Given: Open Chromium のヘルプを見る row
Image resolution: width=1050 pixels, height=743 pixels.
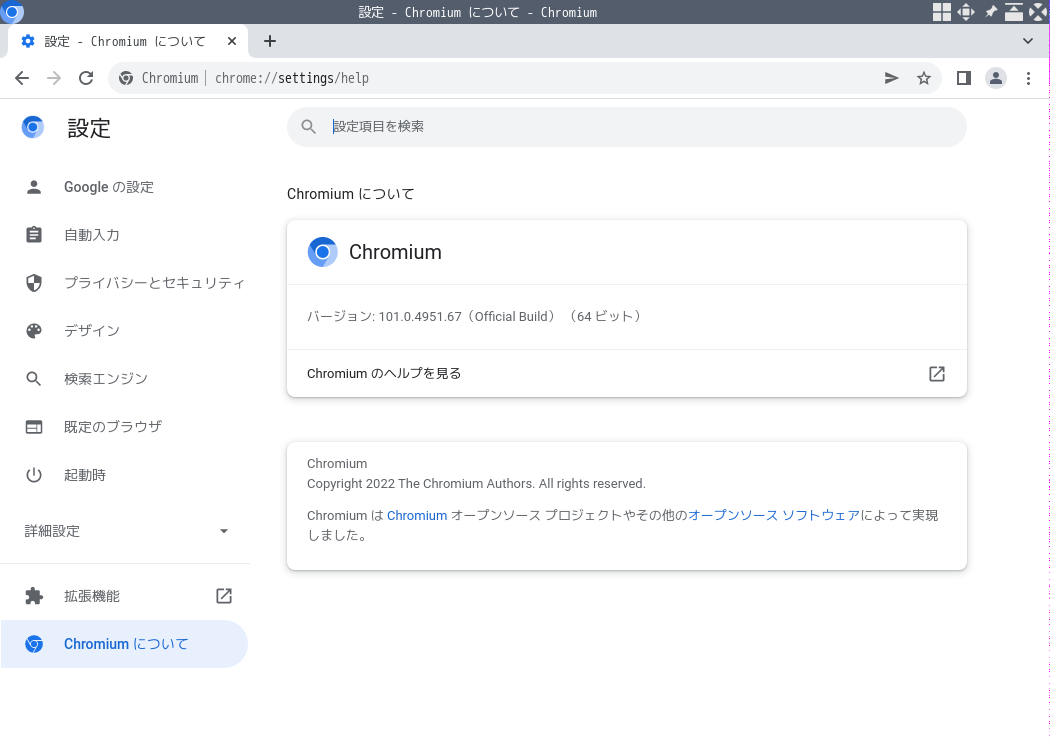Looking at the screenshot, I should coord(627,374).
